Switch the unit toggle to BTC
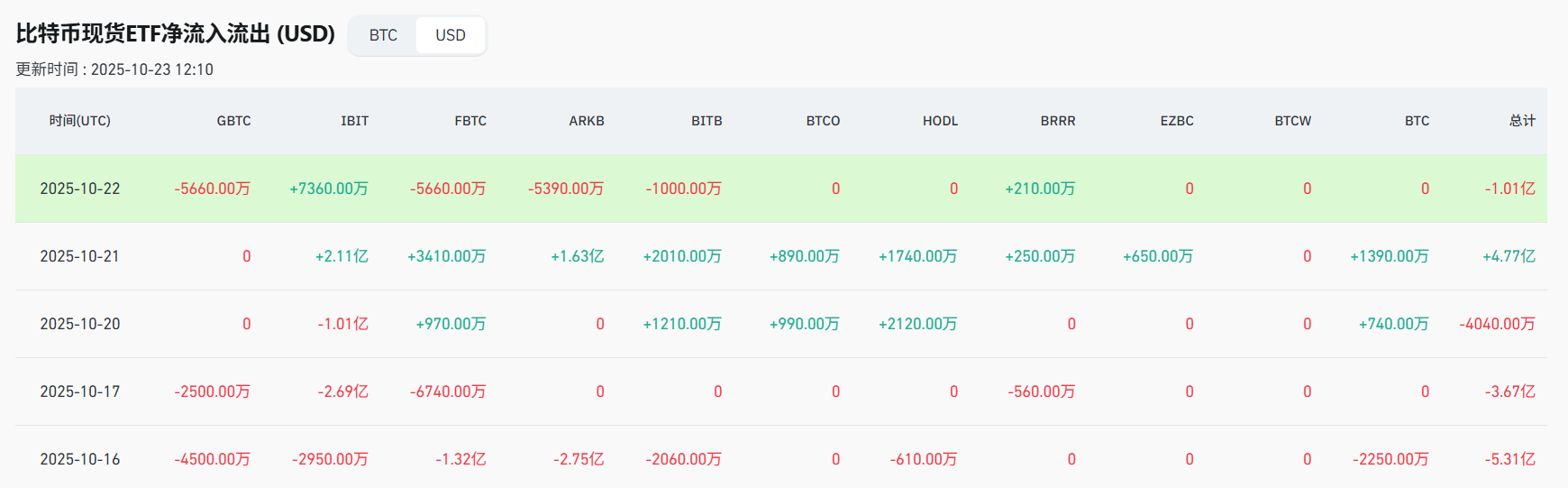The width and height of the screenshot is (1568, 488). click(383, 35)
